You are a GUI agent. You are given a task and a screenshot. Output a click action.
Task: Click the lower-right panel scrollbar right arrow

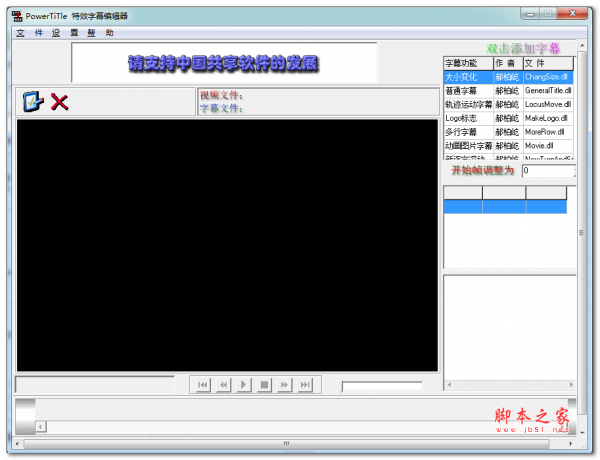pyautogui.click(x=571, y=385)
